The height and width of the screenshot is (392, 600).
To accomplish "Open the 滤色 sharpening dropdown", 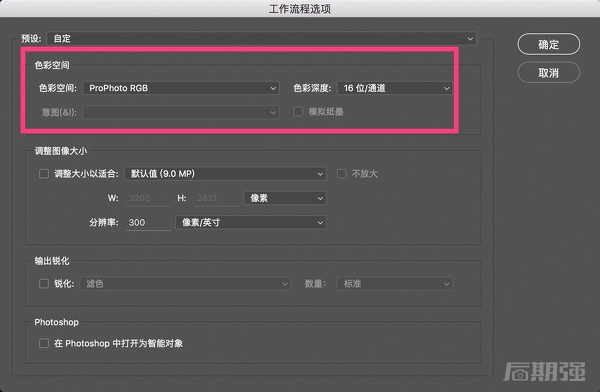I will [185, 284].
